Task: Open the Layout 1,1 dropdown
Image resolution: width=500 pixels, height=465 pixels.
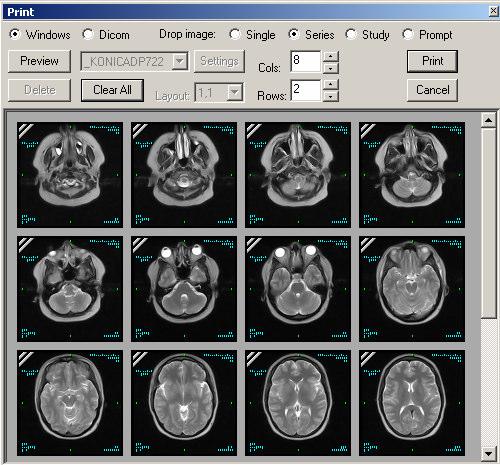Action: (x=235, y=92)
